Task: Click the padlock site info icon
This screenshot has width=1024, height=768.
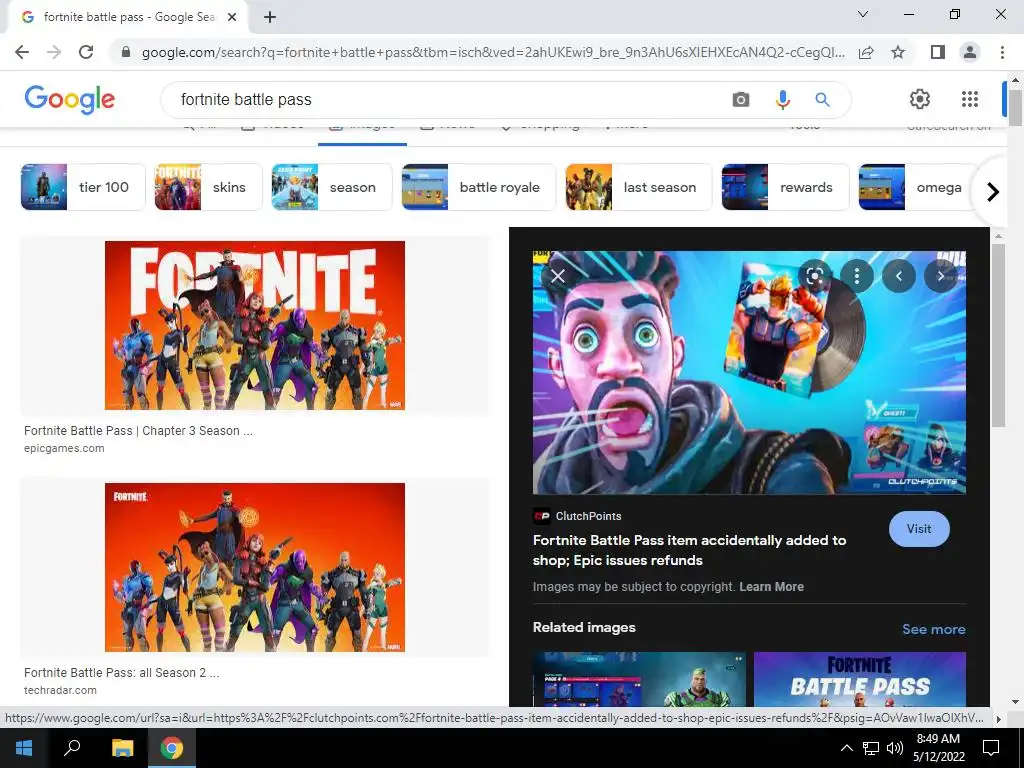Action: tap(126, 52)
